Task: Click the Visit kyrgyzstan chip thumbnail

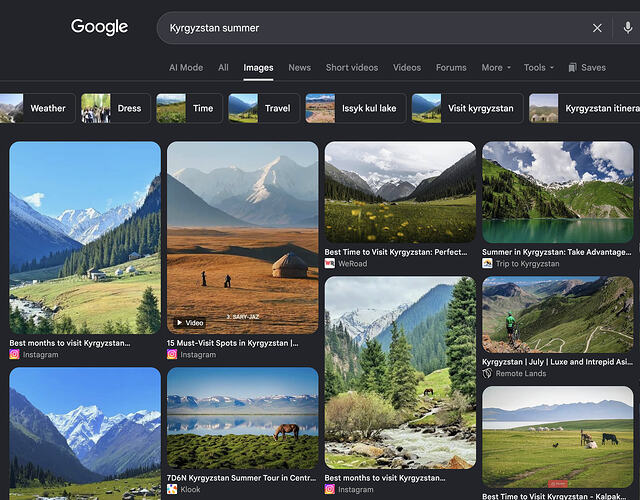Action: click(427, 108)
